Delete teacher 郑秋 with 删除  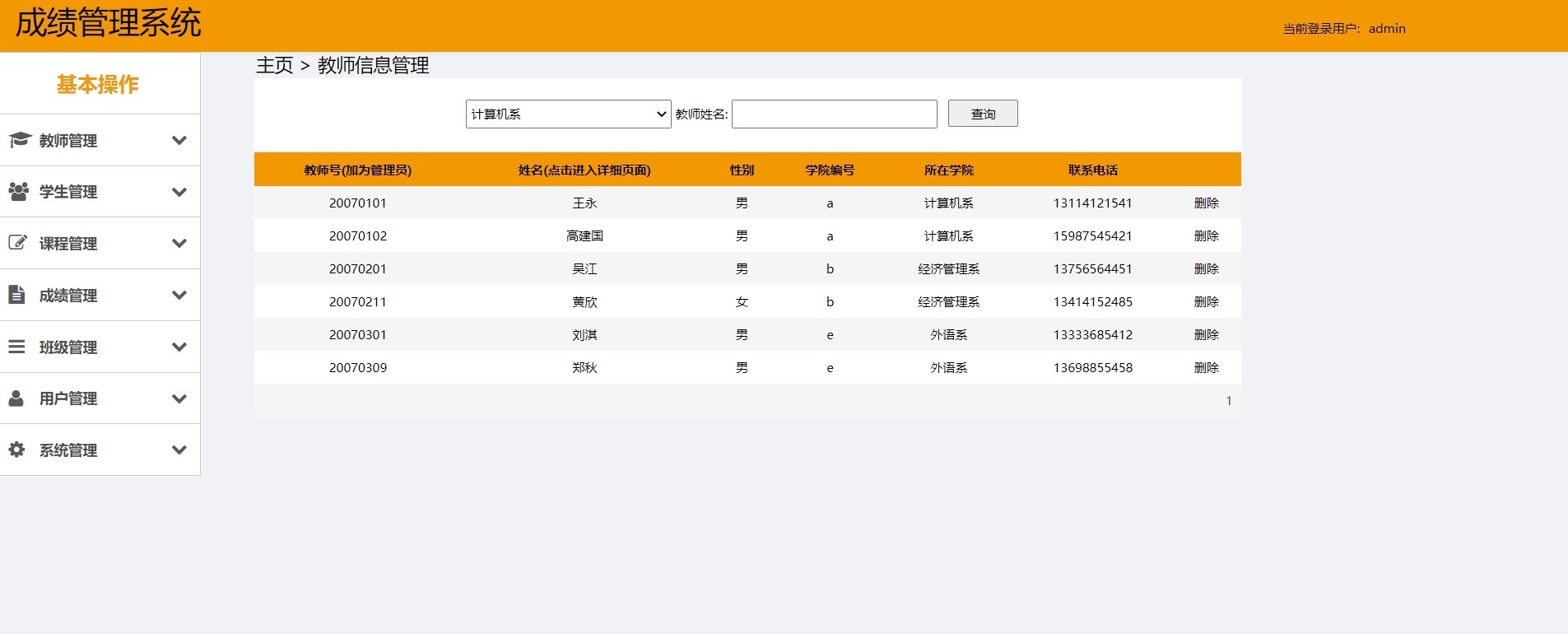click(1206, 367)
